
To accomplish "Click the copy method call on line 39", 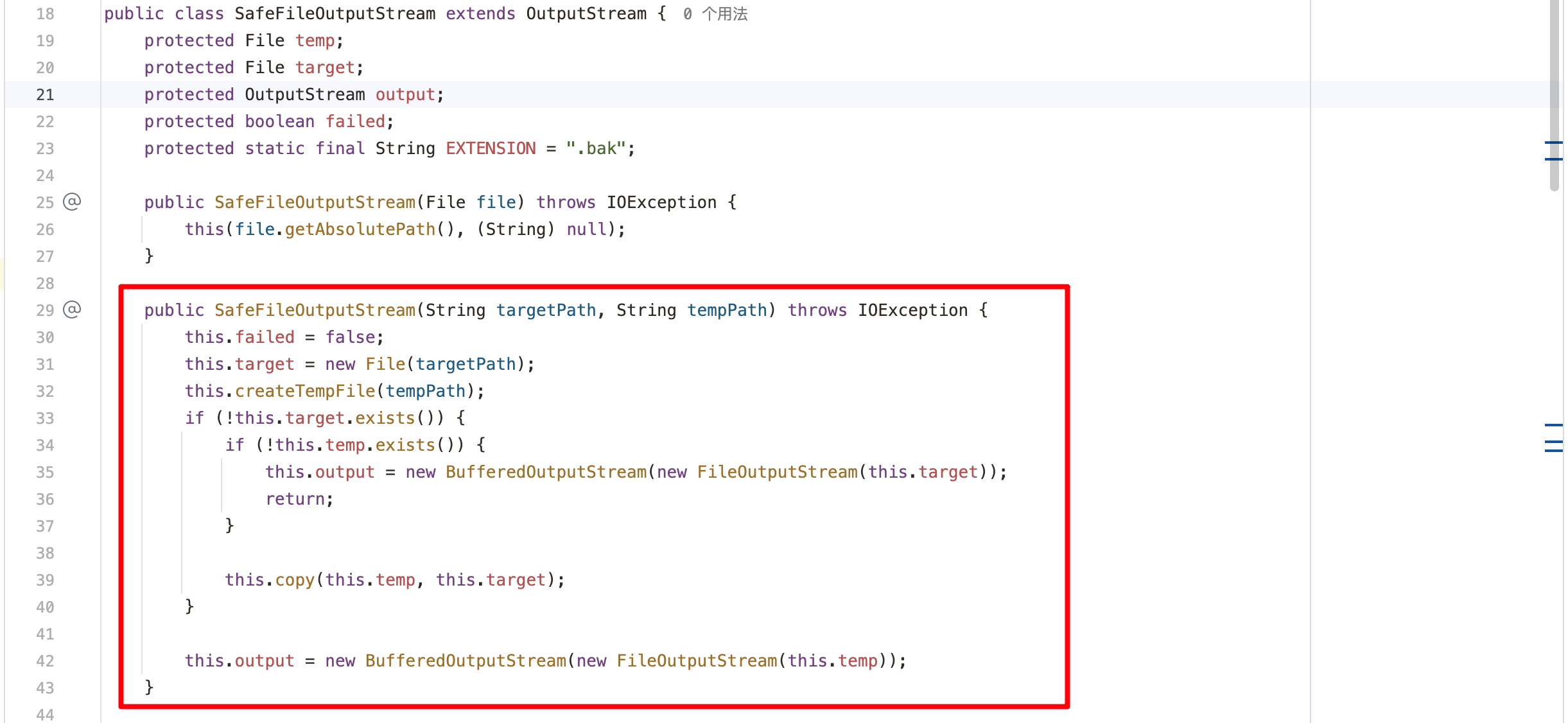I will tap(295, 580).
